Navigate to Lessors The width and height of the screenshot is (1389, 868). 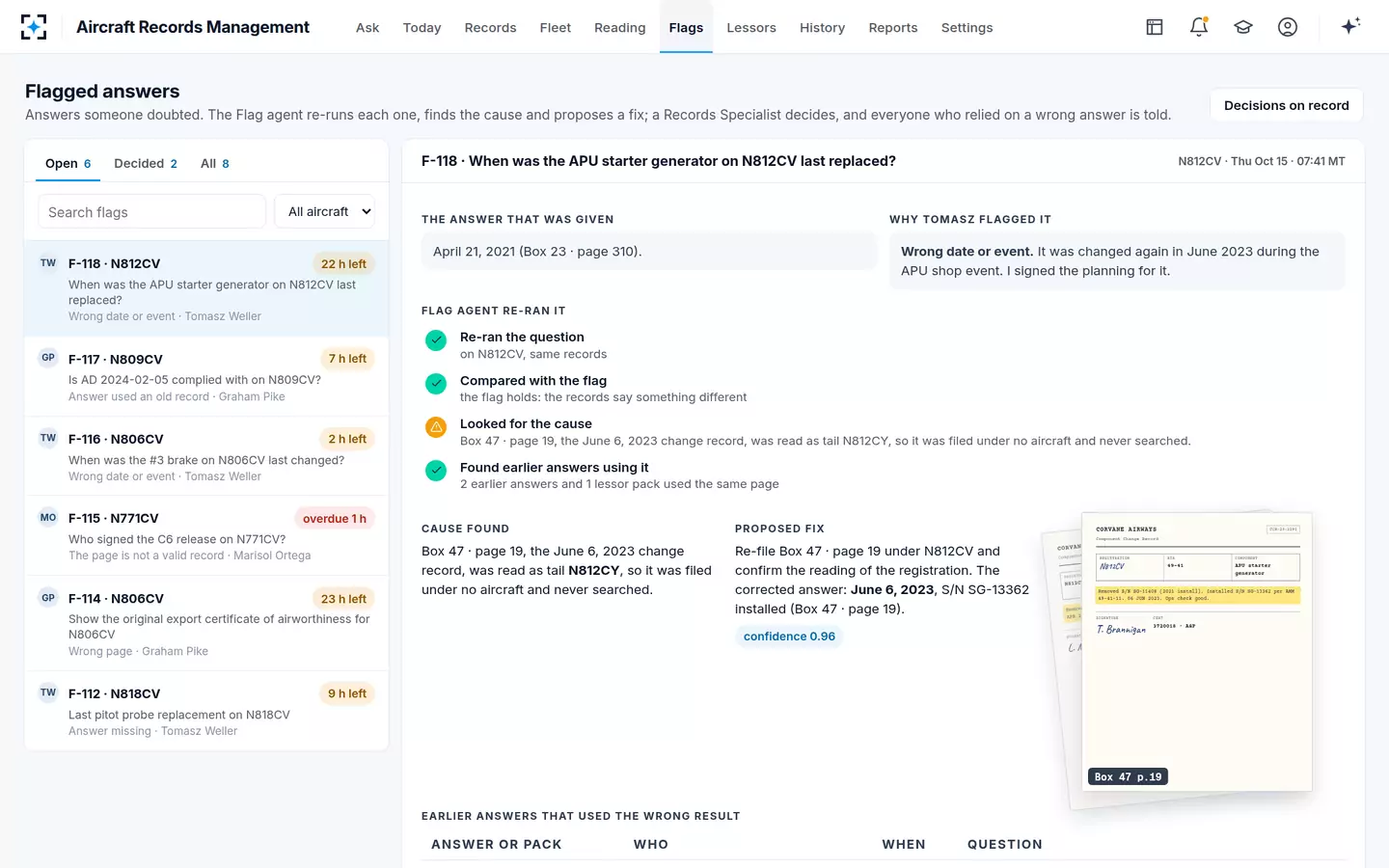click(751, 28)
